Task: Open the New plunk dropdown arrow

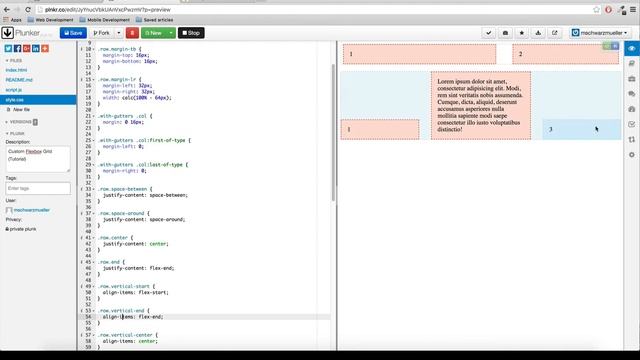Action: (171, 33)
